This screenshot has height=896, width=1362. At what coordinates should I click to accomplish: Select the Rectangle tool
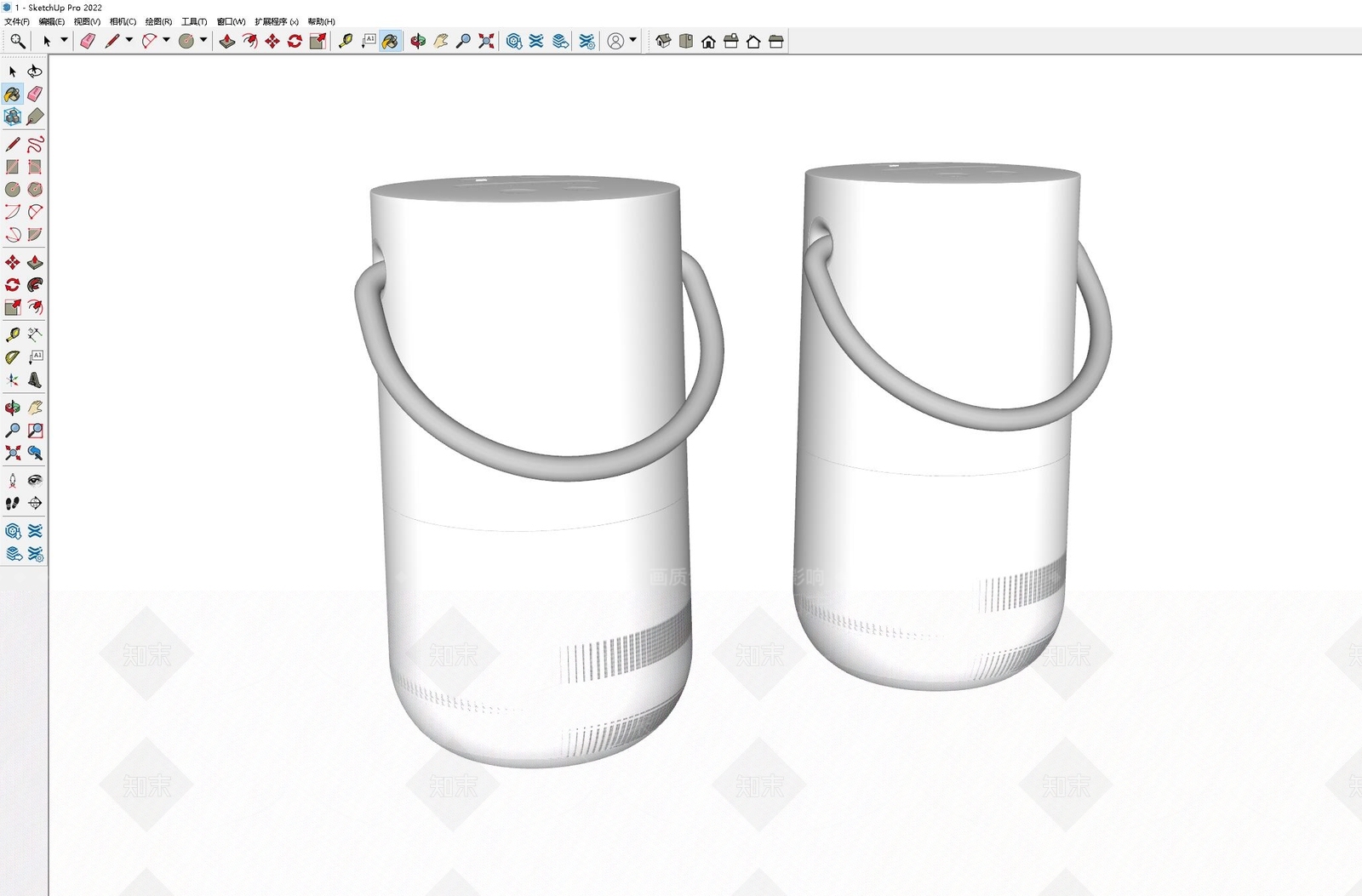coord(13,167)
